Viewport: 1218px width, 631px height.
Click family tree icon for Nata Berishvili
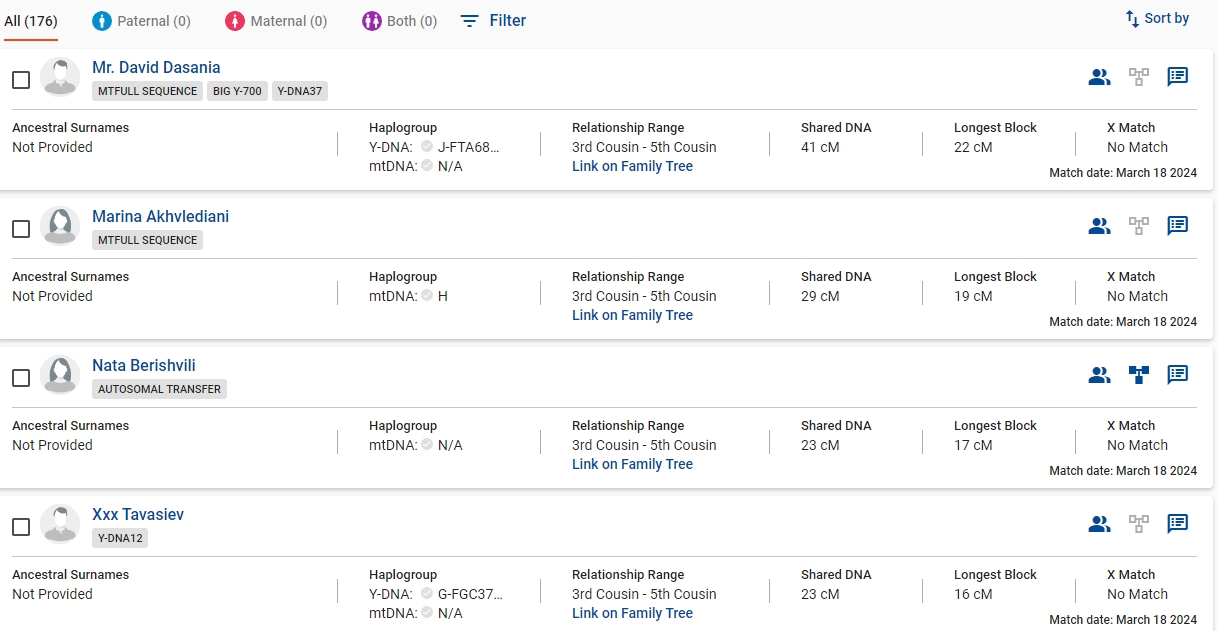pos(1138,375)
